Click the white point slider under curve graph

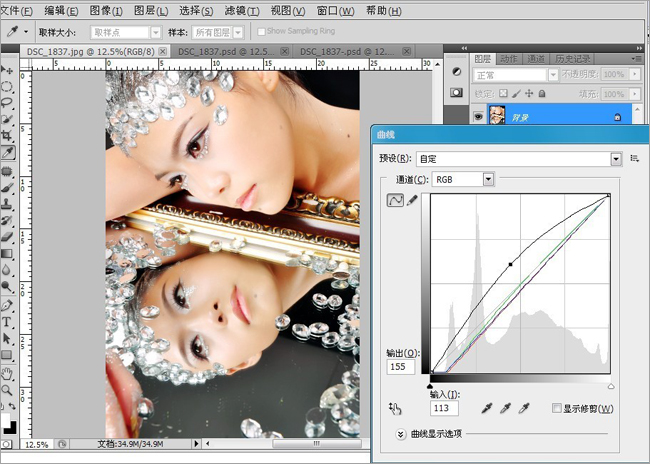(611, 385)
